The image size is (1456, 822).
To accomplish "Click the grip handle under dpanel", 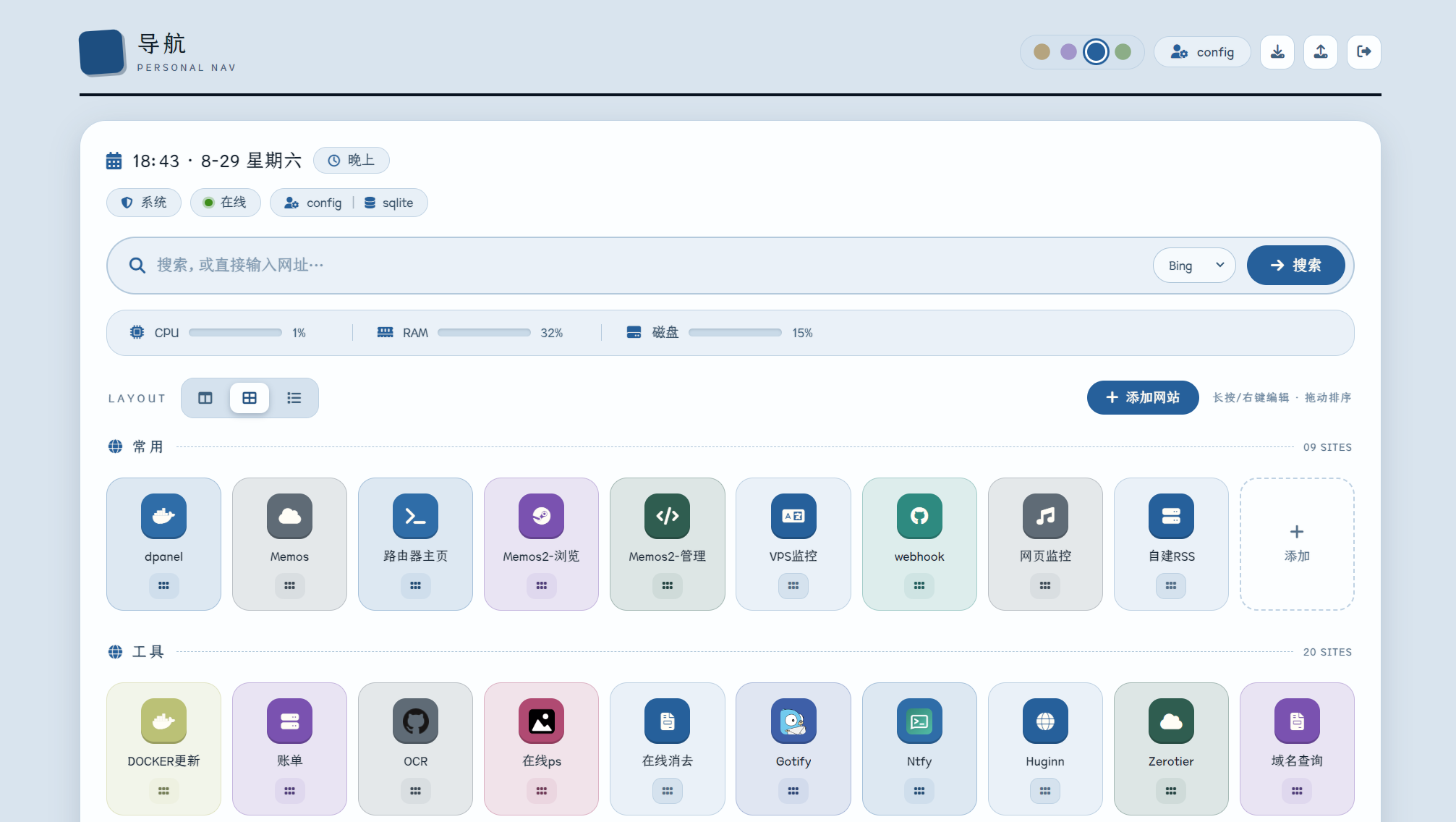I will 163,585.
